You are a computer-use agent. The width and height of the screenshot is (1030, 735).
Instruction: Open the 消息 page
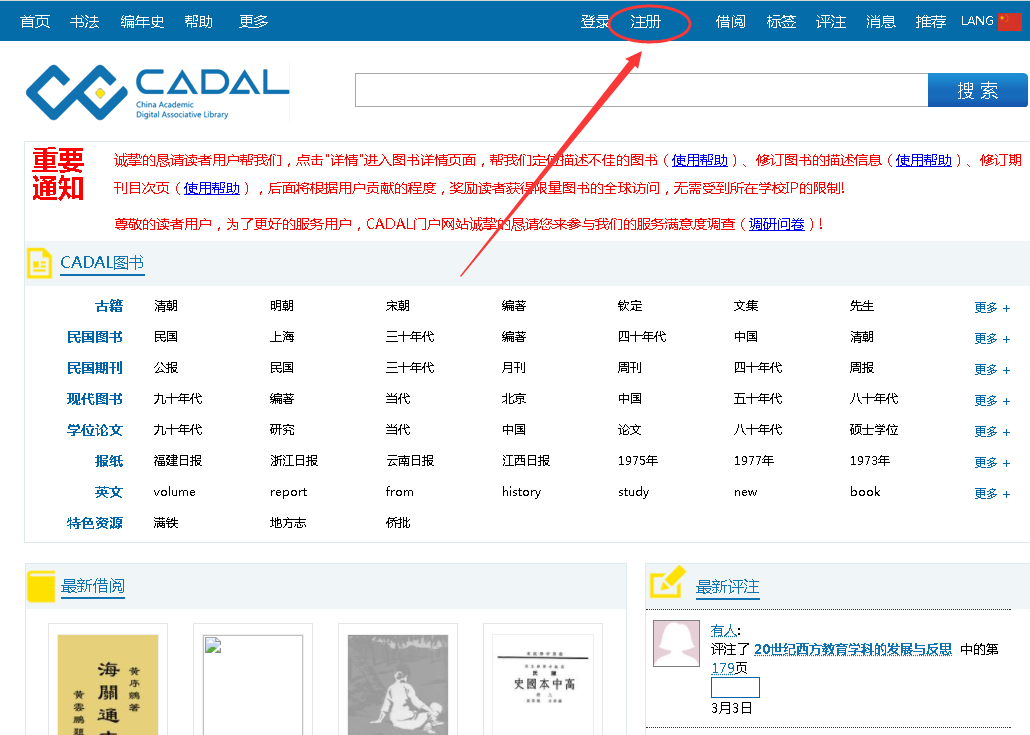point(881,22)
